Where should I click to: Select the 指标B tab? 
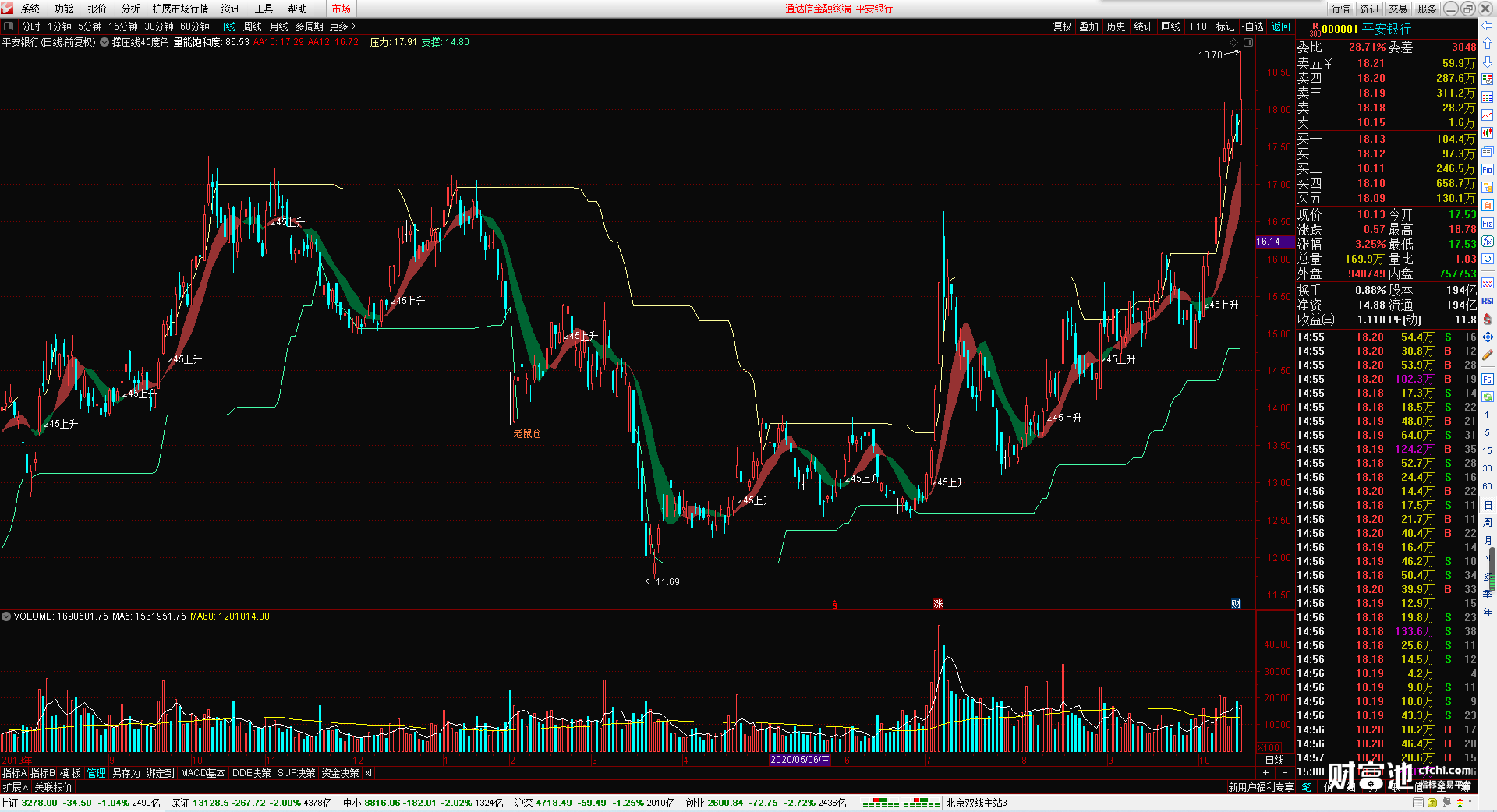pyautogui.click(x=43, y=773)
